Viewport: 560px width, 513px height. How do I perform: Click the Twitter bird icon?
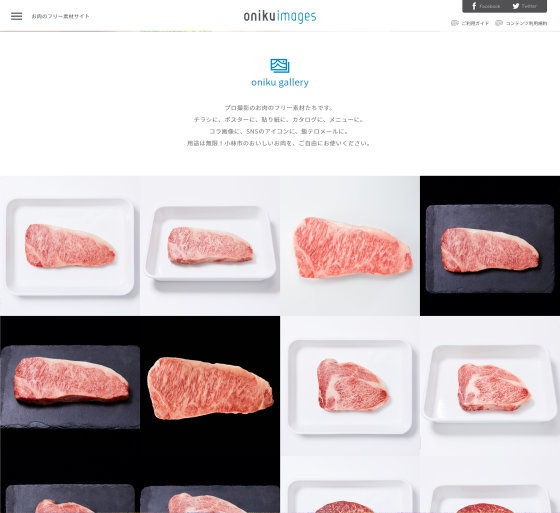tap(516, 6)
